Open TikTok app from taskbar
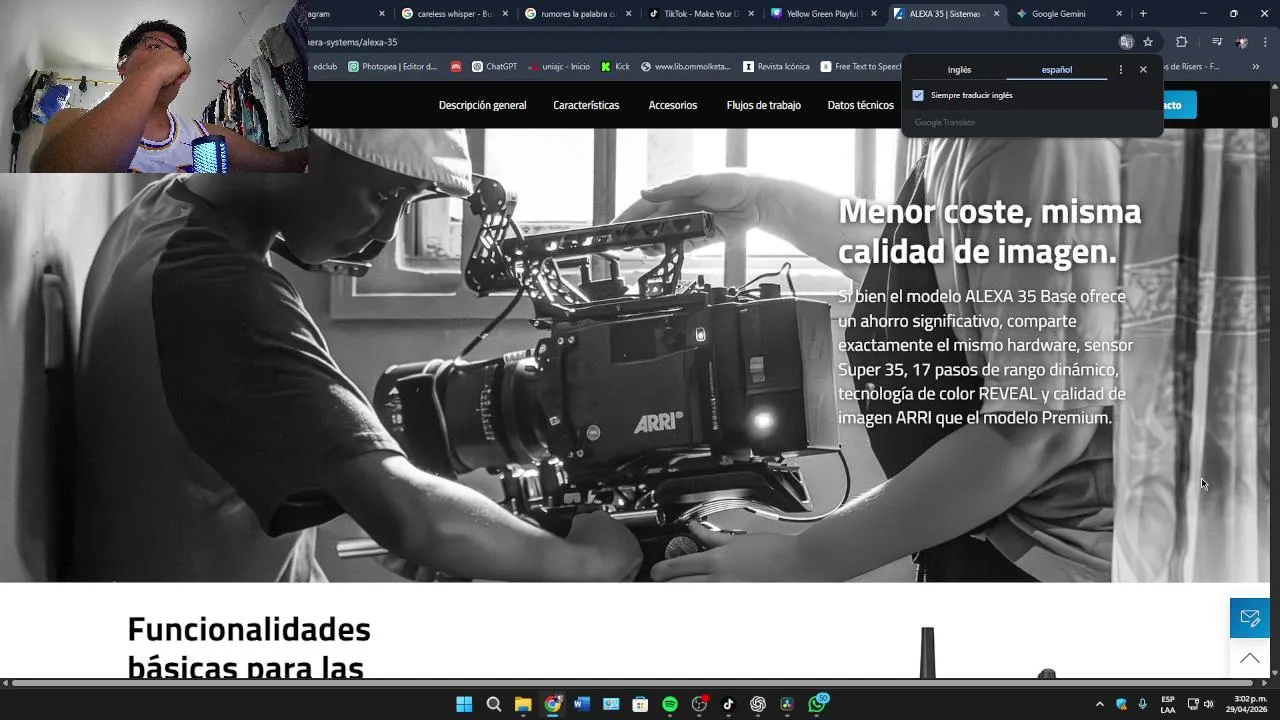The image size is (1280, 720). pos(728,704)
